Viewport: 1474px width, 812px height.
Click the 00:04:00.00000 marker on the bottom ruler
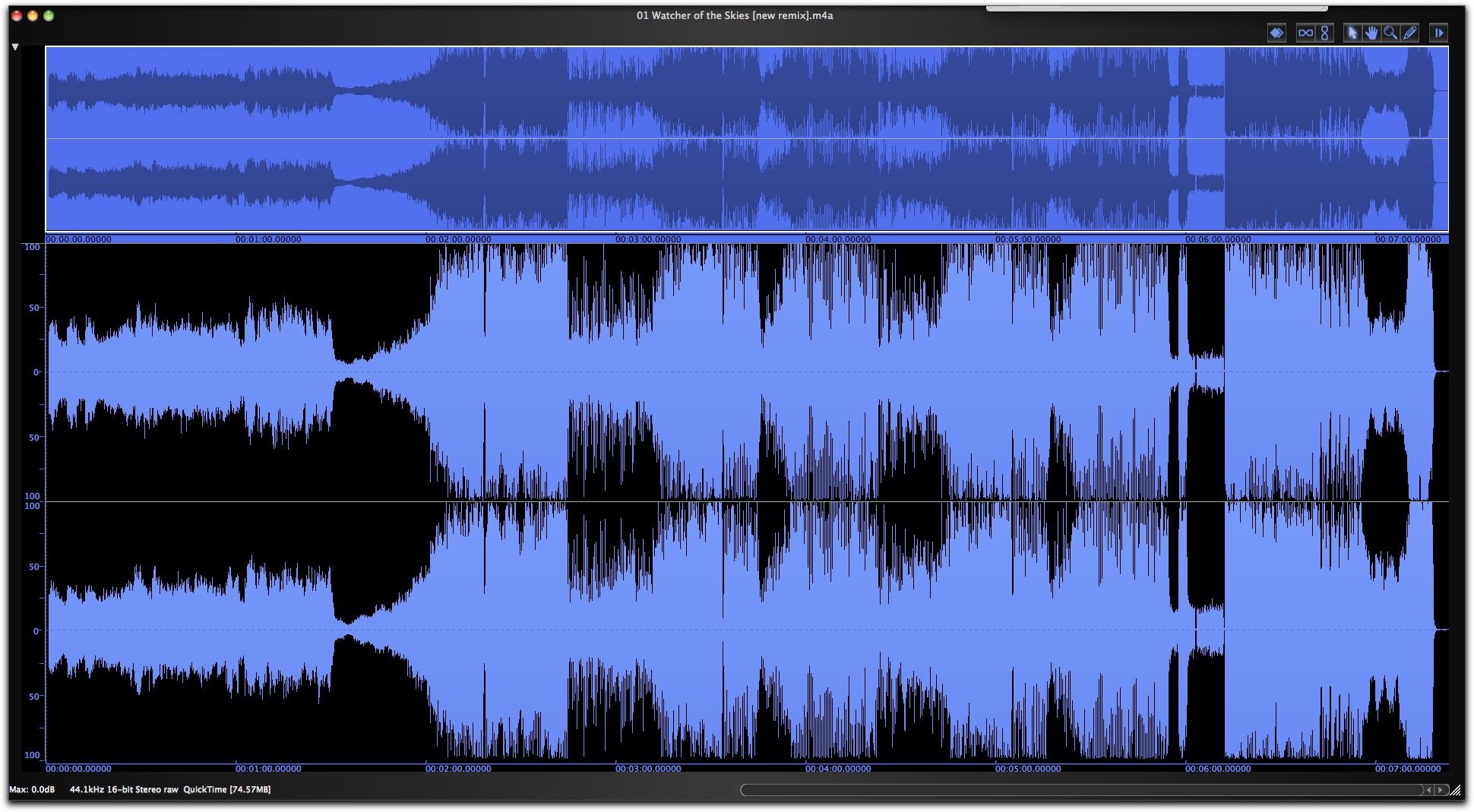pyautogui.click(x=838, y=769)
